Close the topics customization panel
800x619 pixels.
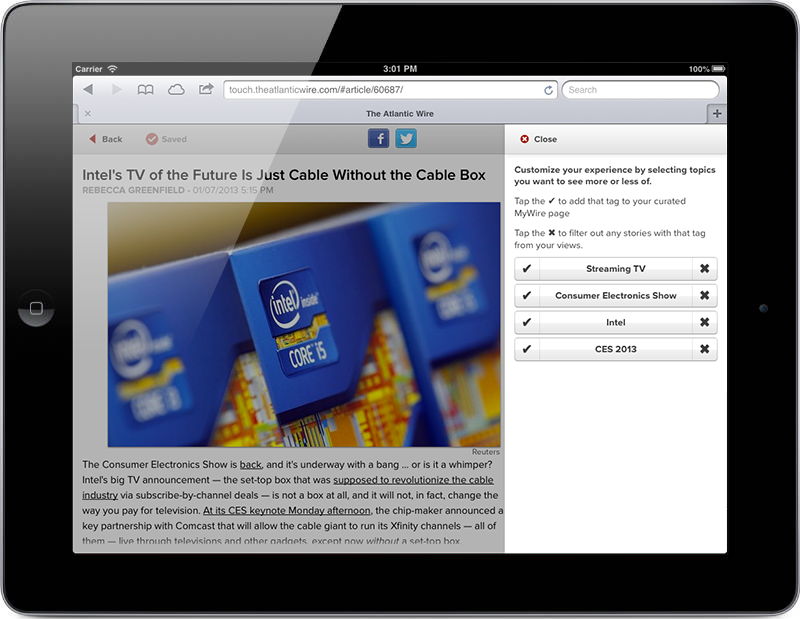(538, 139)
